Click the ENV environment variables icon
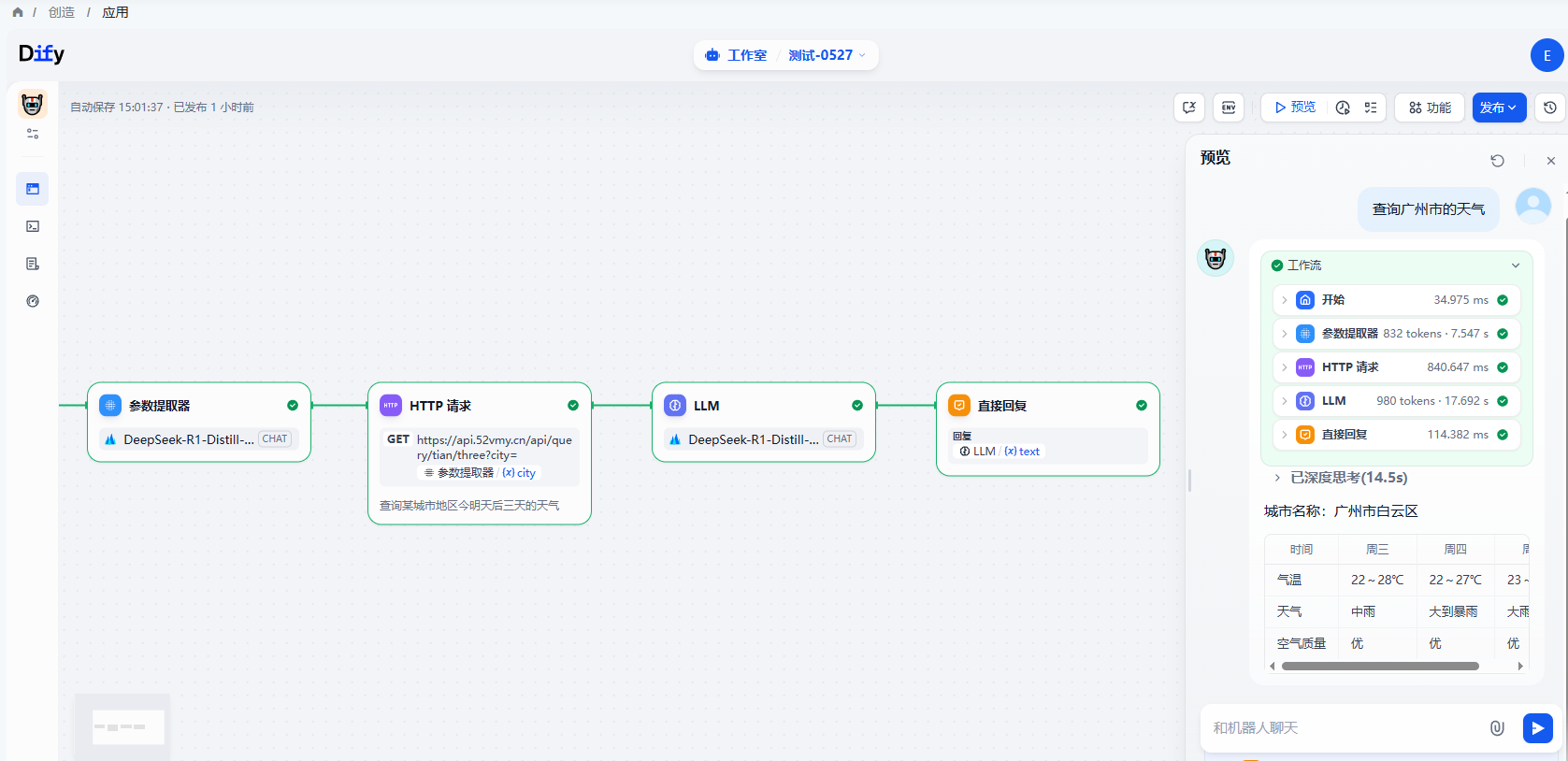Image resolution: width=1568 pixels, height=761 pixels. (x=1229, y=108)
